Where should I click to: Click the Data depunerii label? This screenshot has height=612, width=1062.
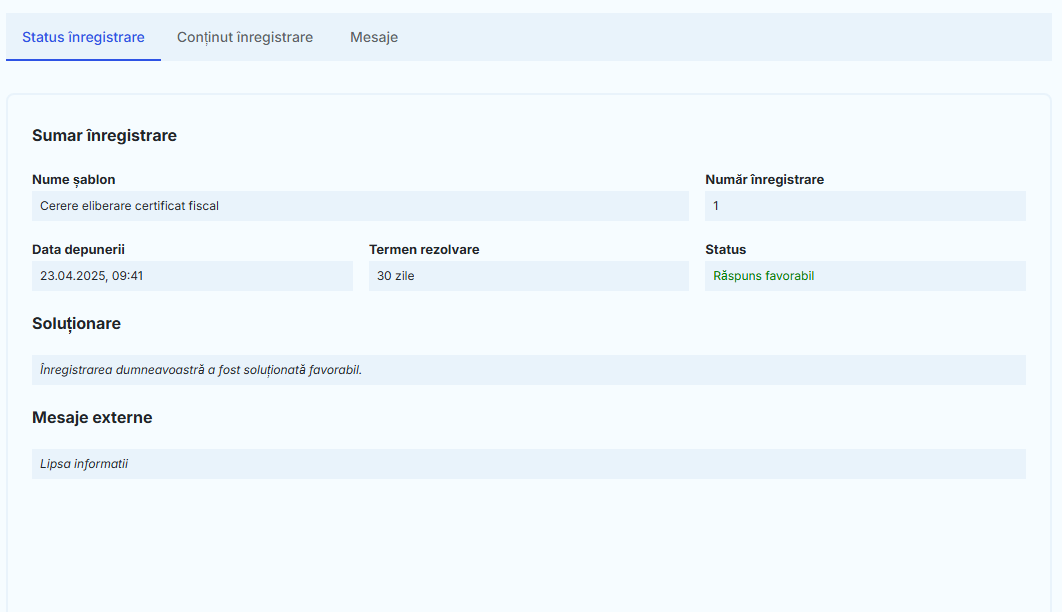pos(78,250)
